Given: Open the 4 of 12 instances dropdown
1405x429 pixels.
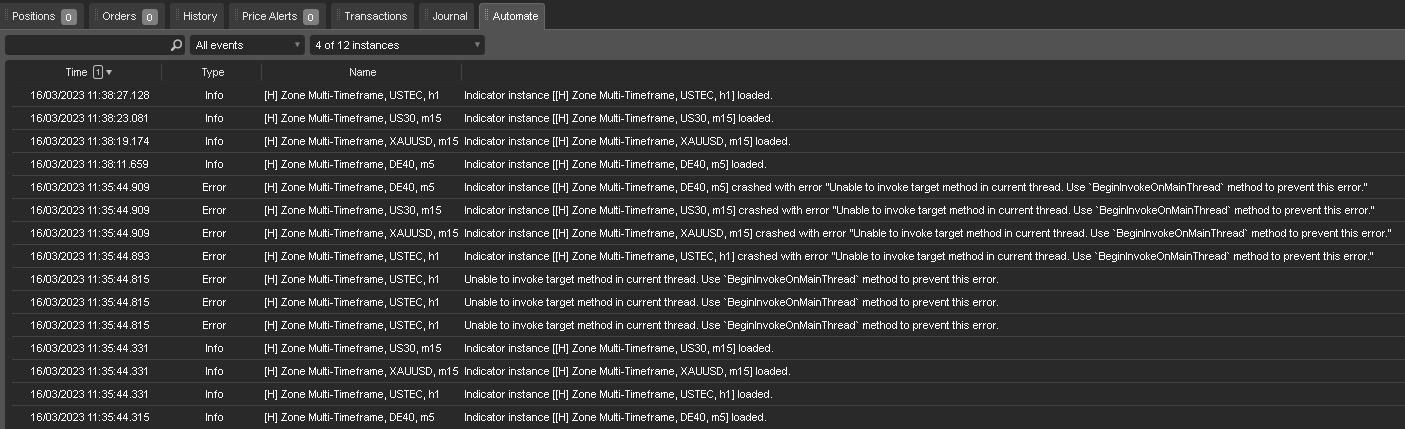Looking at the screenshot, I should coord(397,45).
